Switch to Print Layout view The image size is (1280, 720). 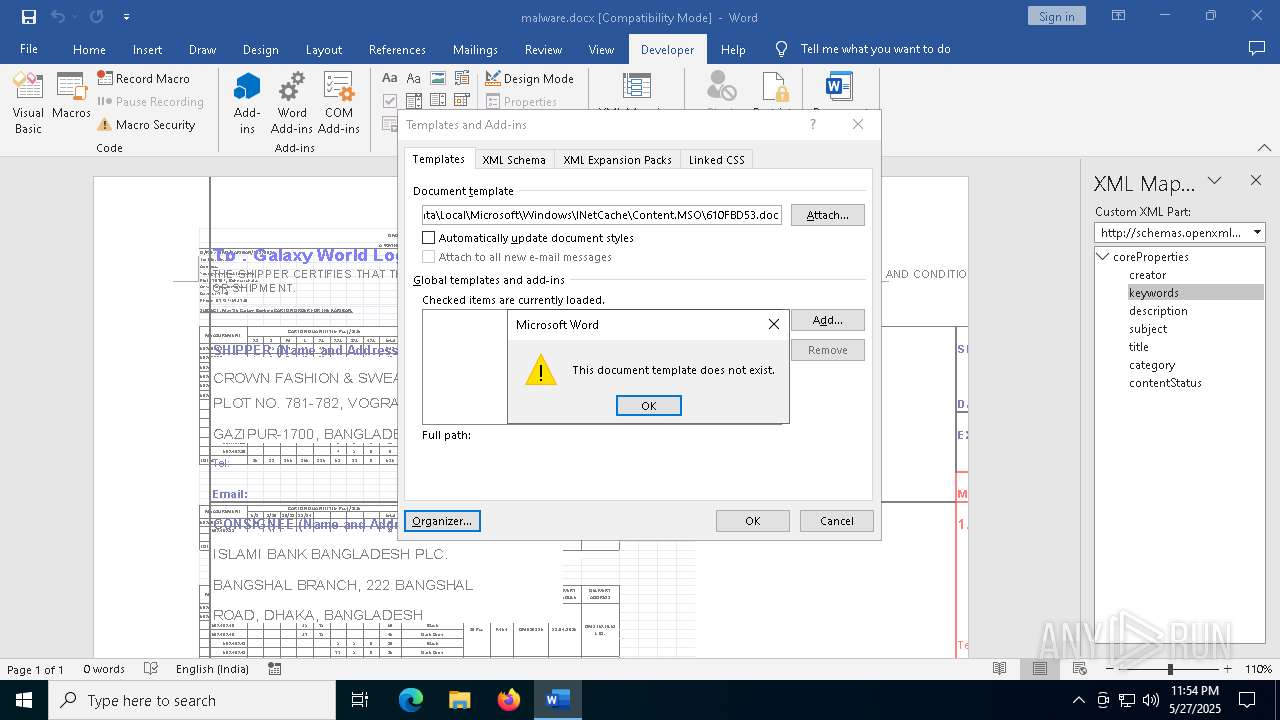tap(1040, 669)
